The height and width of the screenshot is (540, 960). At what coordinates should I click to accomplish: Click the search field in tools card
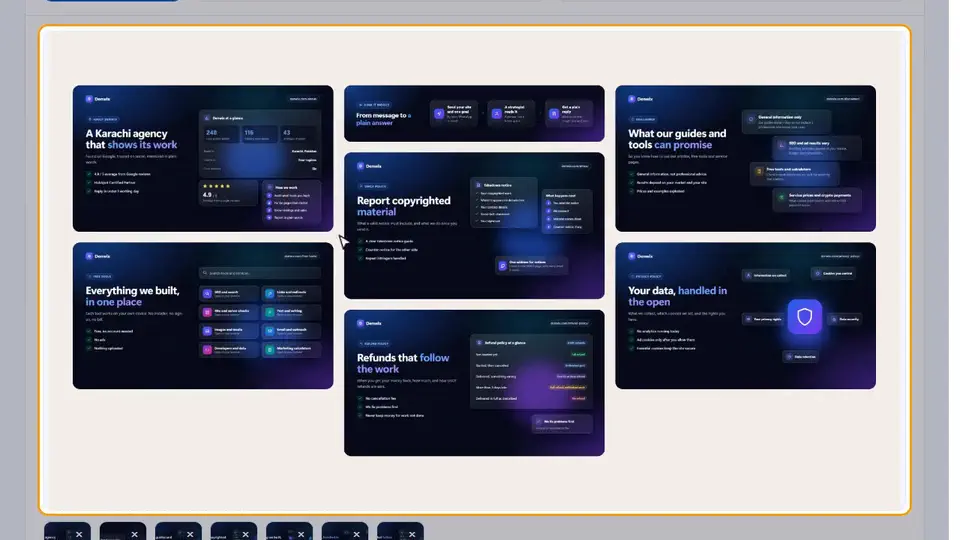[260, 273]
